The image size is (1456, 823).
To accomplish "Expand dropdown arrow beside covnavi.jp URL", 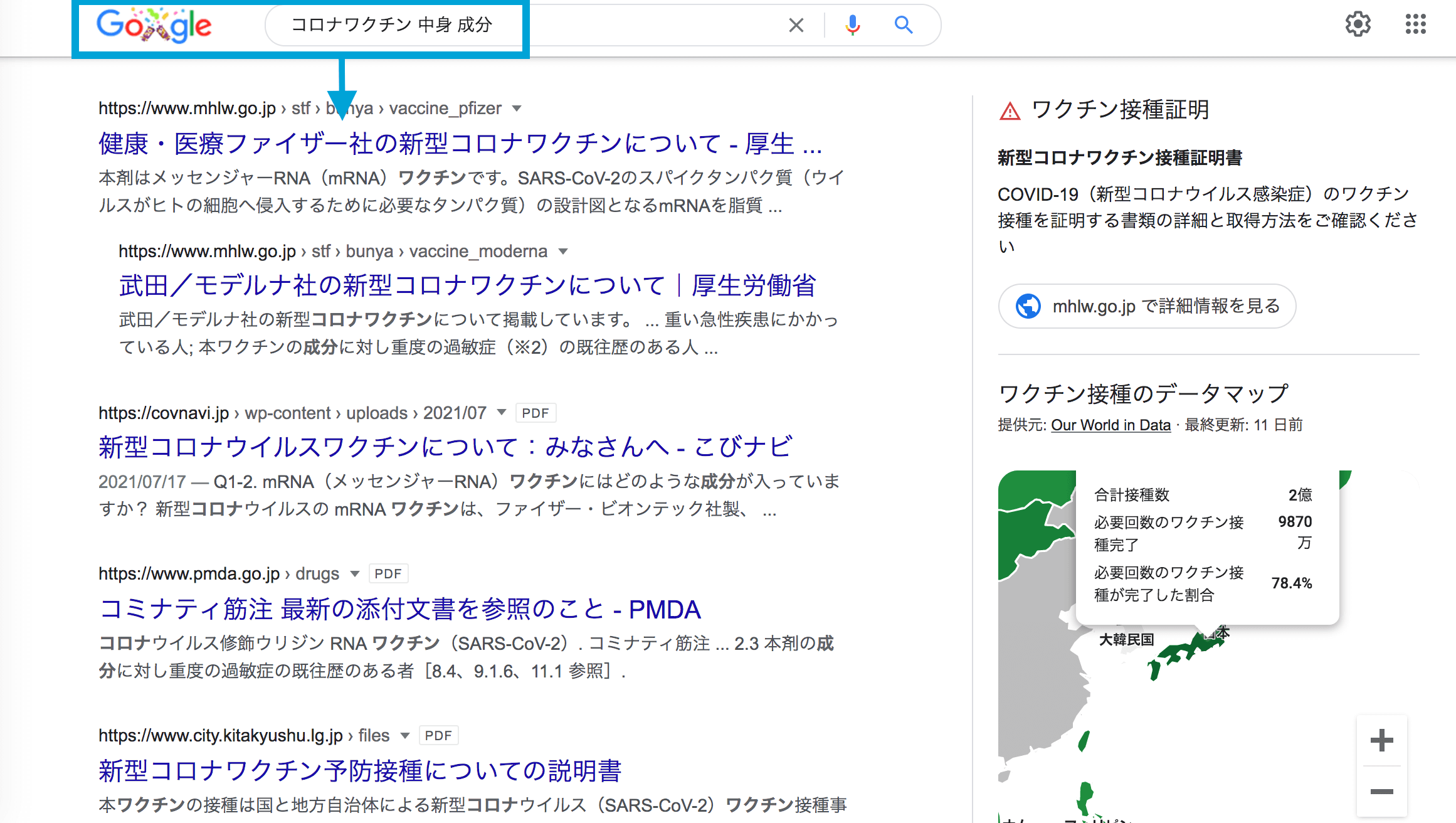I will coord(502,412).
